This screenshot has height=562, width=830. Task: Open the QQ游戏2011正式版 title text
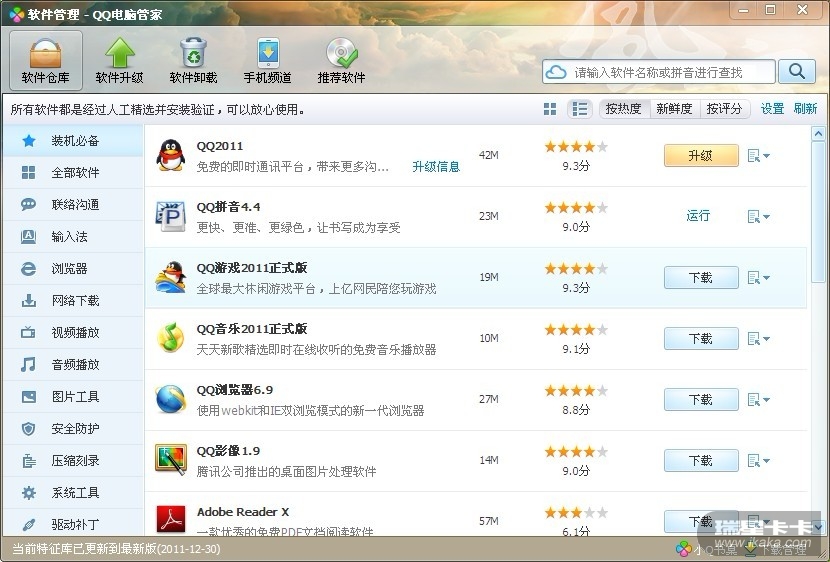click(x=252, y=268)
